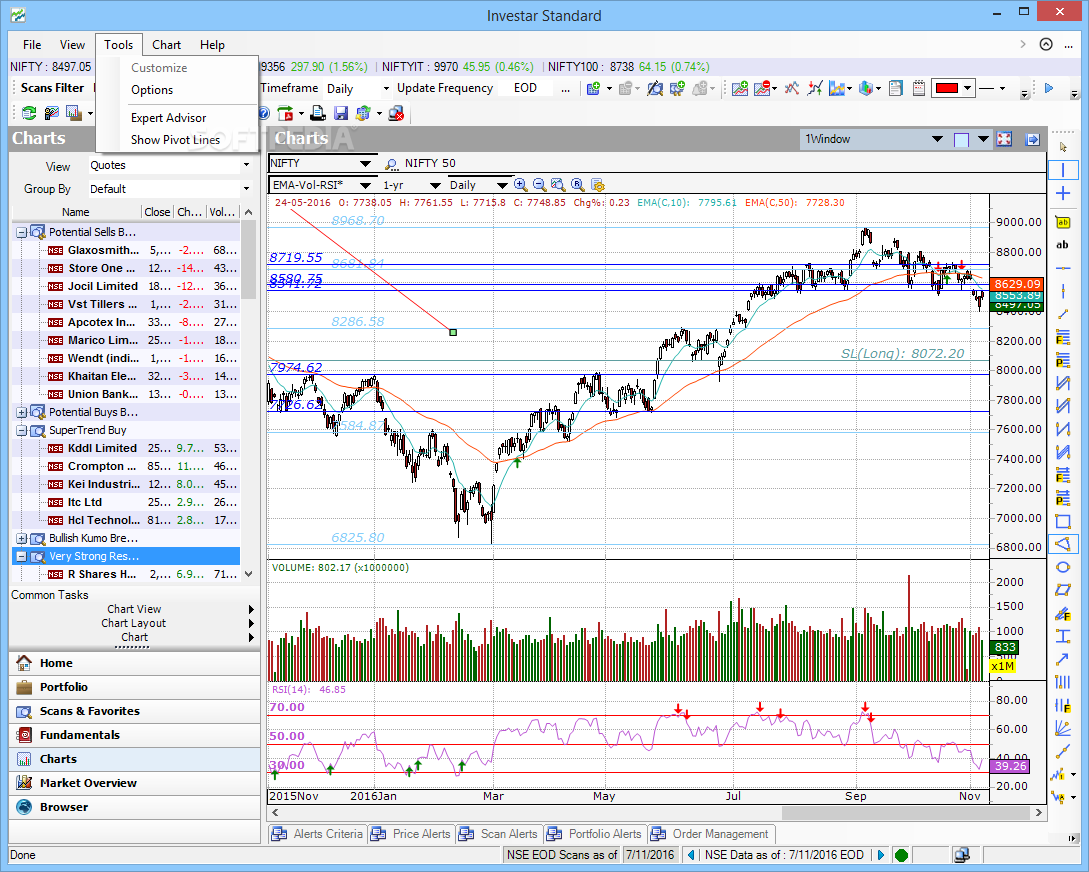Select Options from Tools menu
Screen dimensions: 1089x872
point(152,90)
